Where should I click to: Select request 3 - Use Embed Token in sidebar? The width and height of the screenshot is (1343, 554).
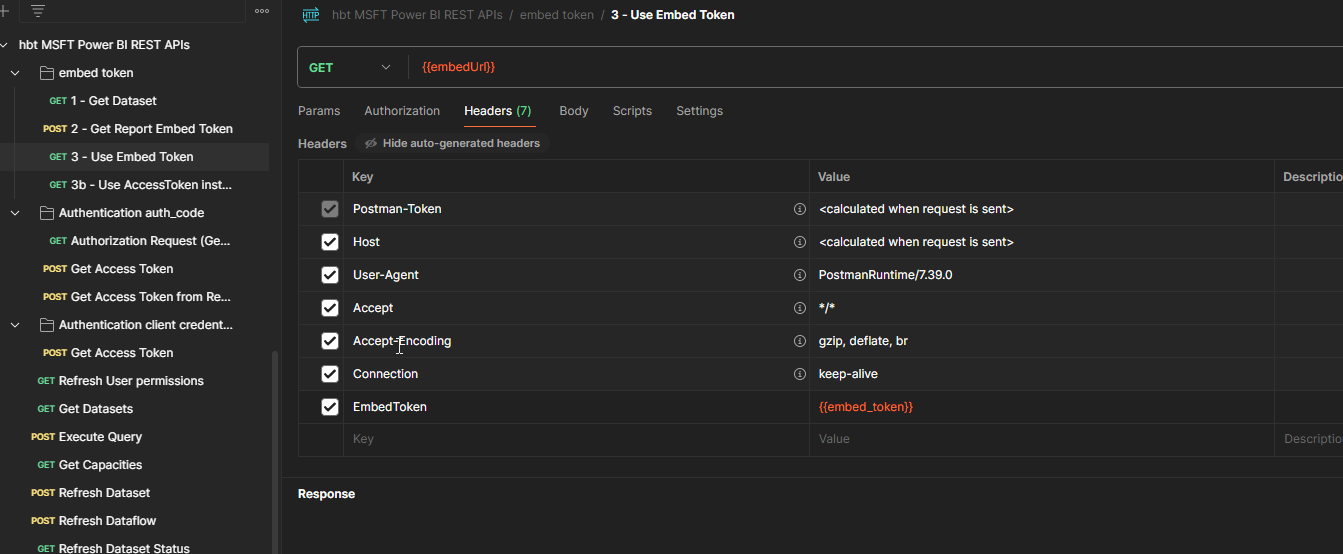(134, 157)
